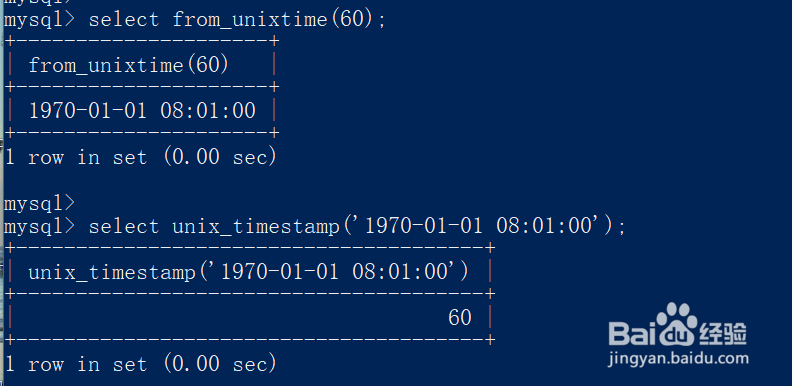
Task: Click the bottom border of second result table
Action: tap(249, 339)
